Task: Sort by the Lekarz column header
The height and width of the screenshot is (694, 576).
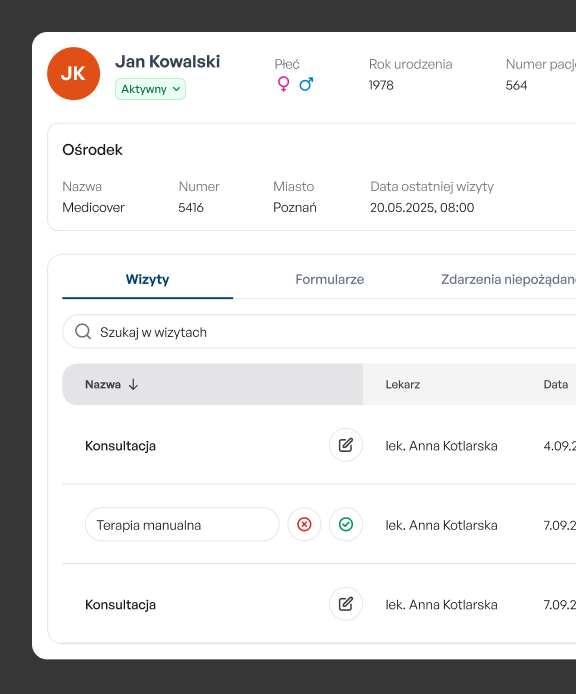Action: click(402, 384)
